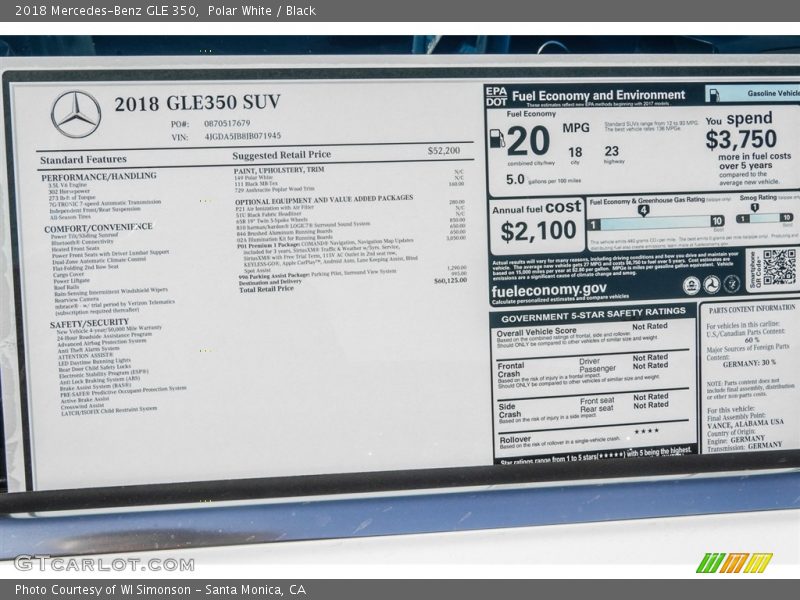Image resolution: width=800 pixels, height=600 pixels.
Task: Click the EPA DOT logo
Action: coord(496,97)
